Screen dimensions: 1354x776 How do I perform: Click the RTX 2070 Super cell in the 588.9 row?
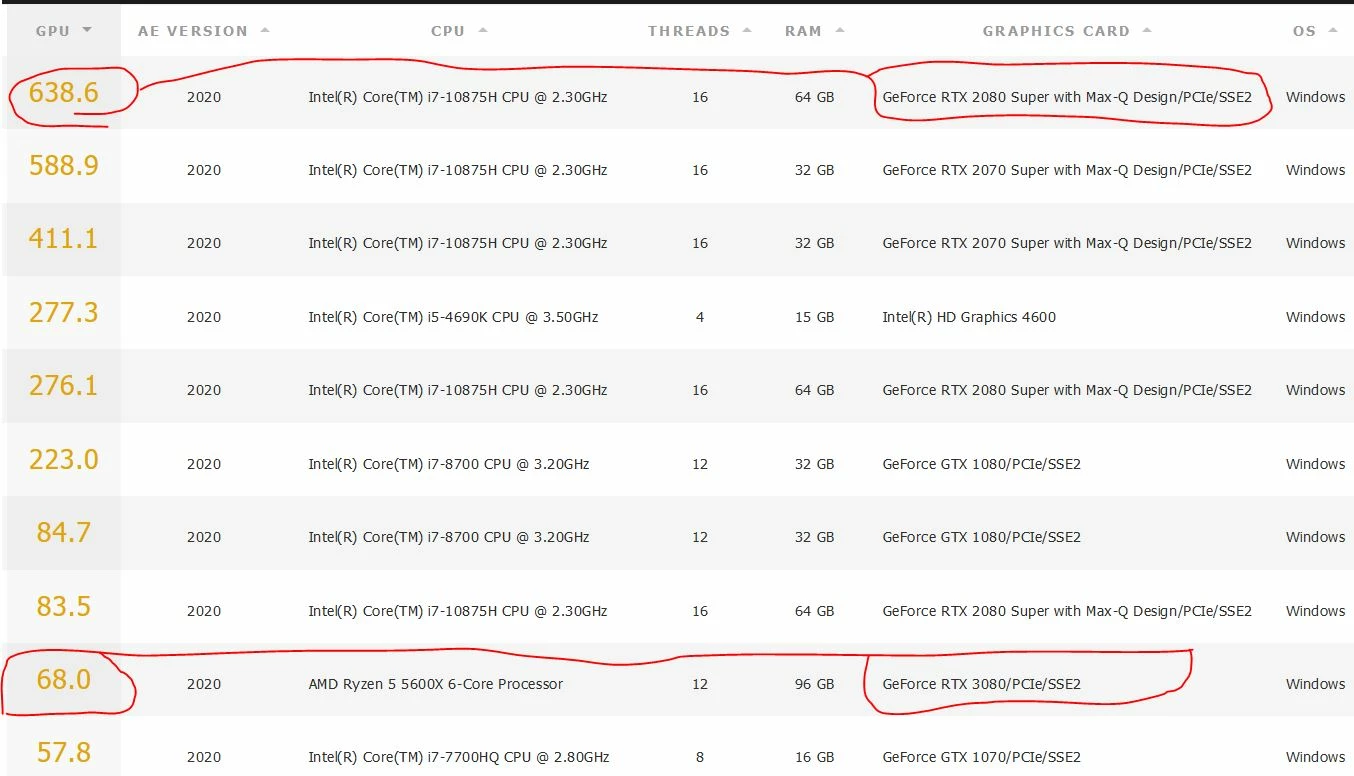(x=1067, y=170)
